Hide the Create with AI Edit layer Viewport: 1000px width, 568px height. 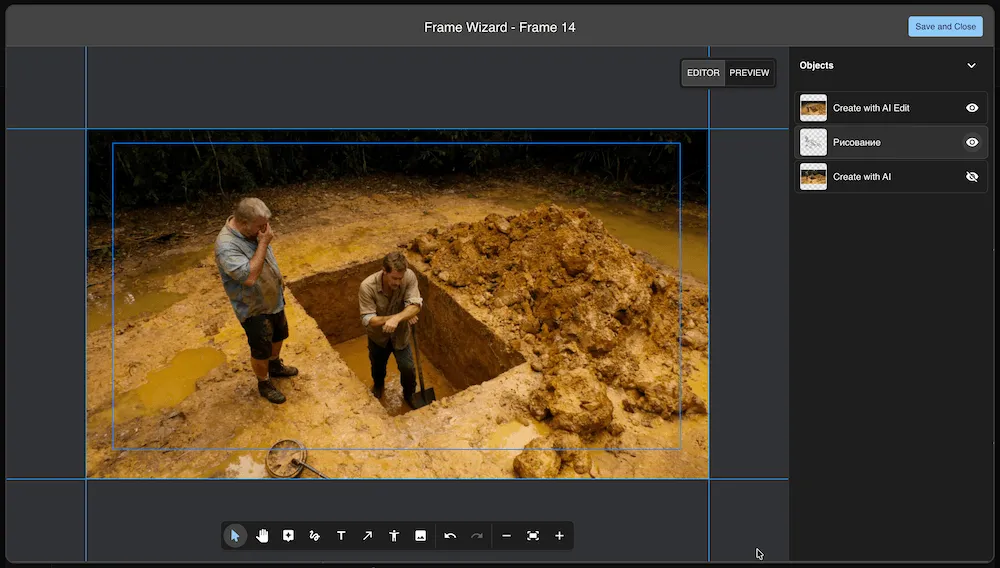pyautogui.click(x=972, y=108)
